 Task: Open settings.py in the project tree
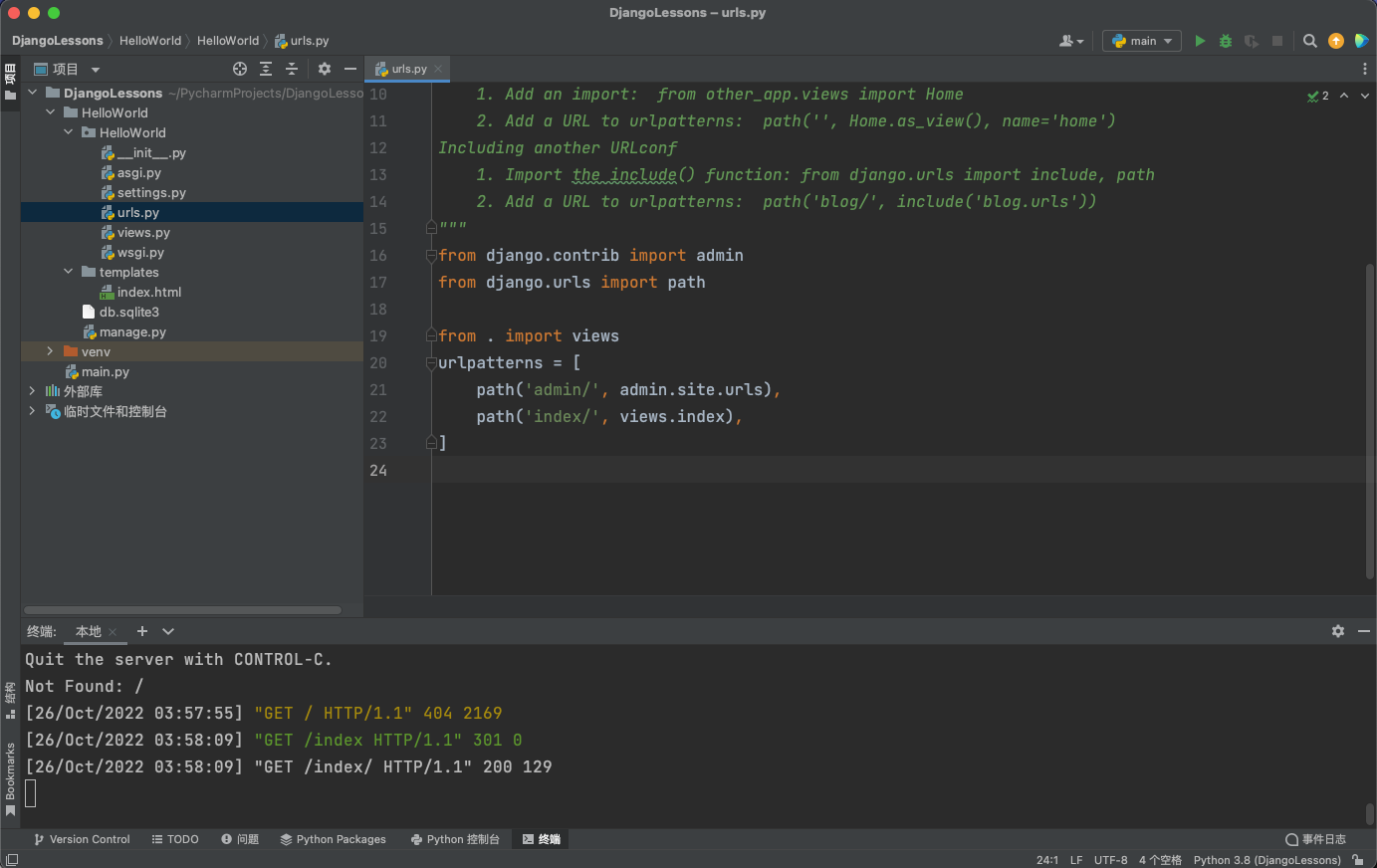pyautogui.click(x=151, y=192)
